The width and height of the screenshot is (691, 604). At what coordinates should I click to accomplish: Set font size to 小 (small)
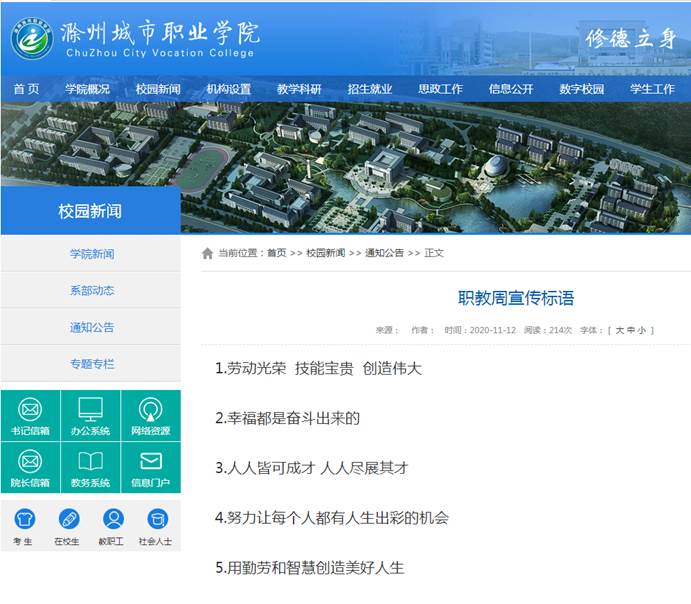(x=642, y=330)
